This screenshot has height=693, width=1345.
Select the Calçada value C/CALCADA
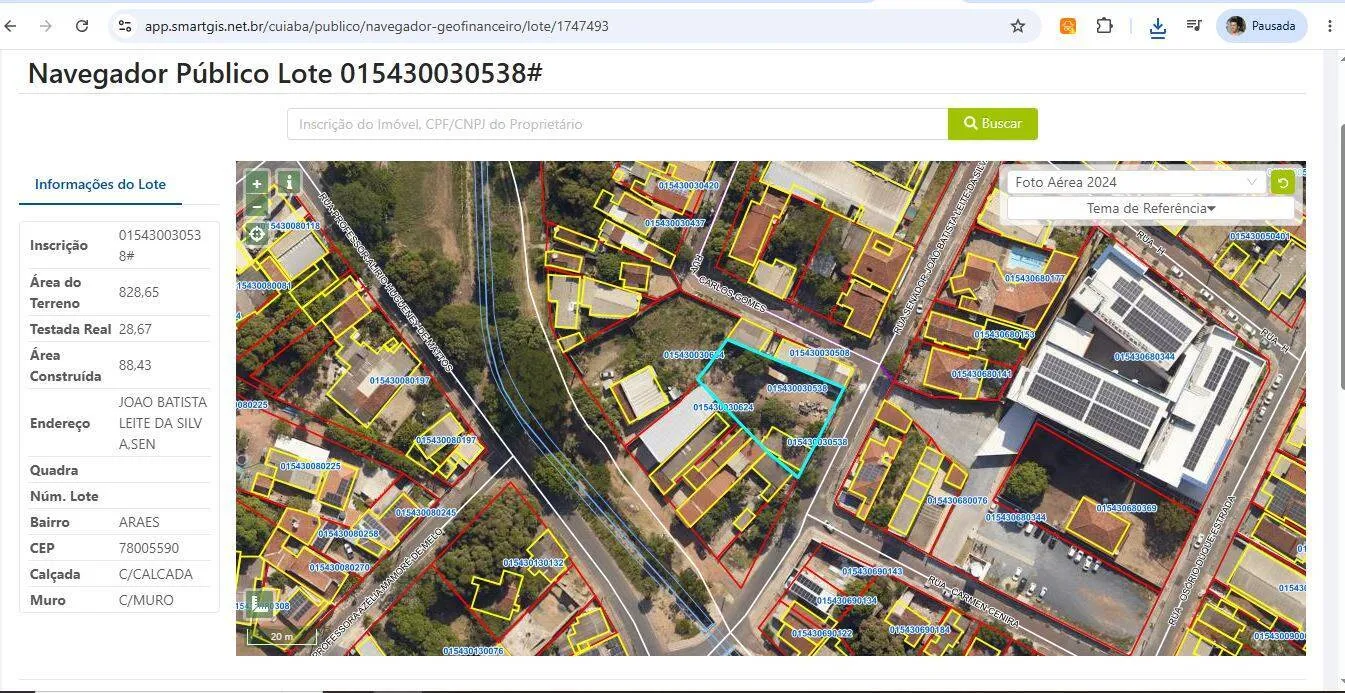tap(156, 574)
